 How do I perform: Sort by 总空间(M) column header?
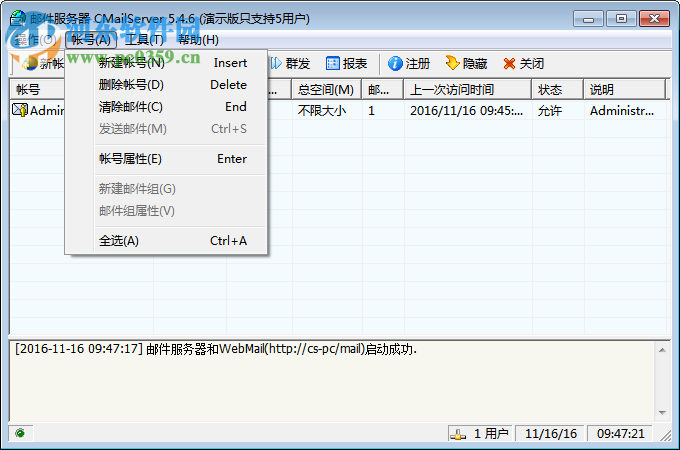point(326,89)
